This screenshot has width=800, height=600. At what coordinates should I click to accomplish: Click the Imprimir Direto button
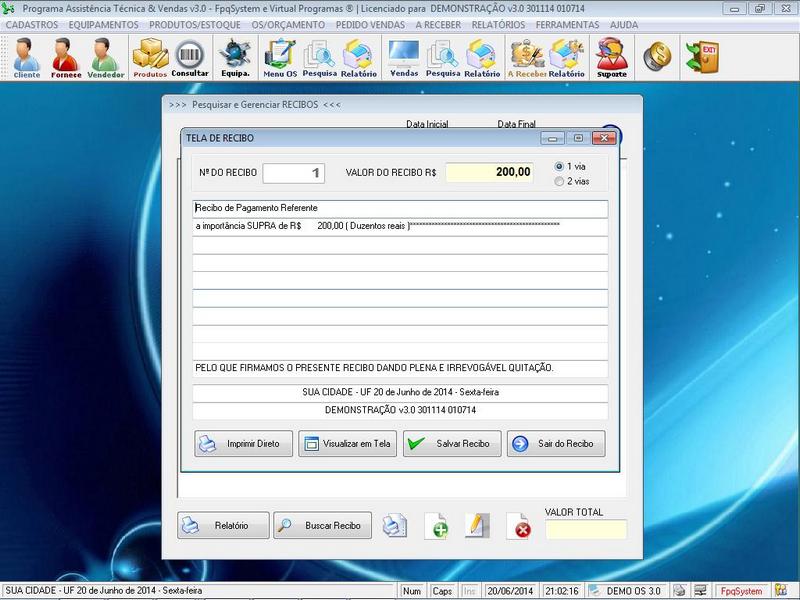pos(243,443)
